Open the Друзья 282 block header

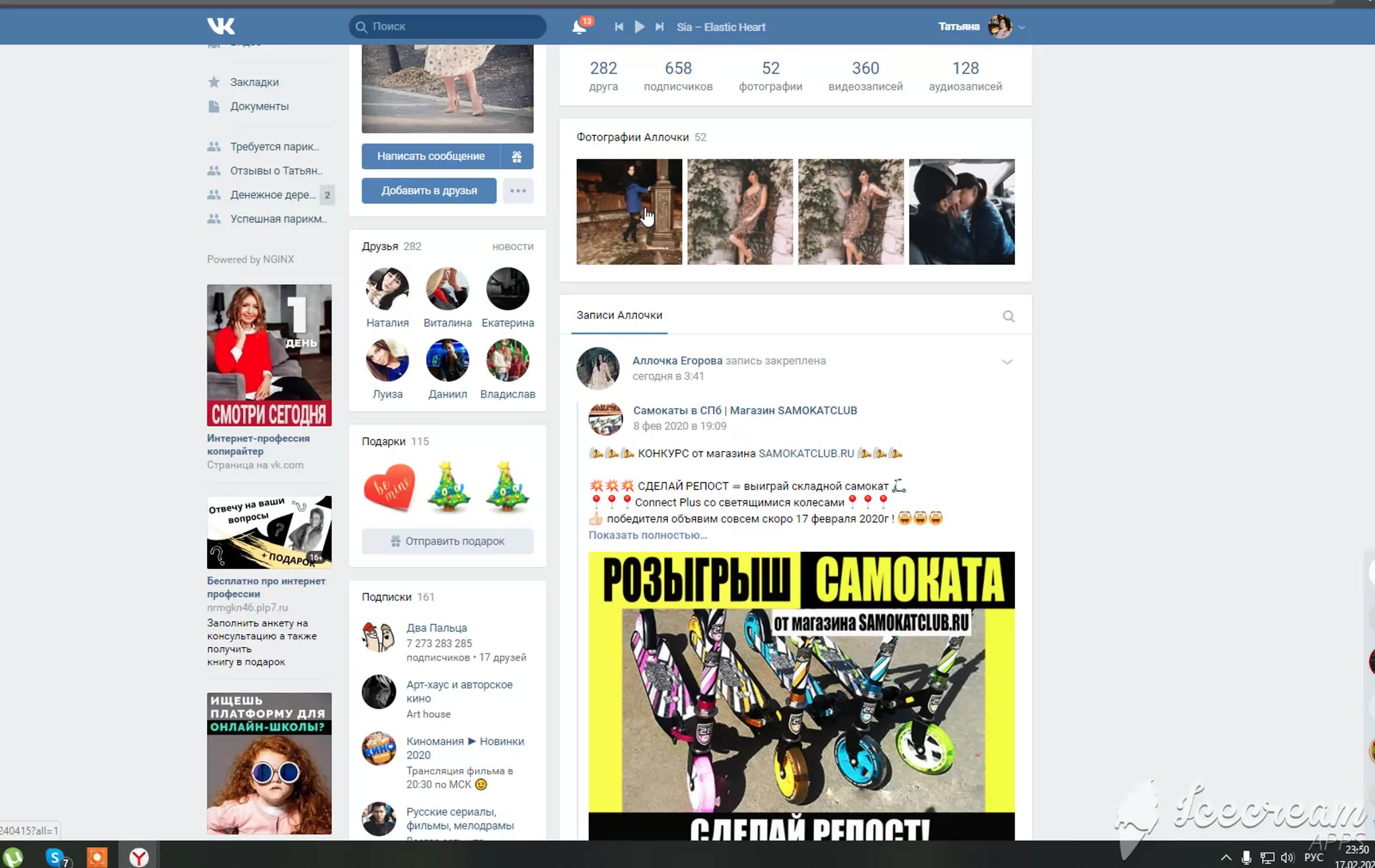391,246
